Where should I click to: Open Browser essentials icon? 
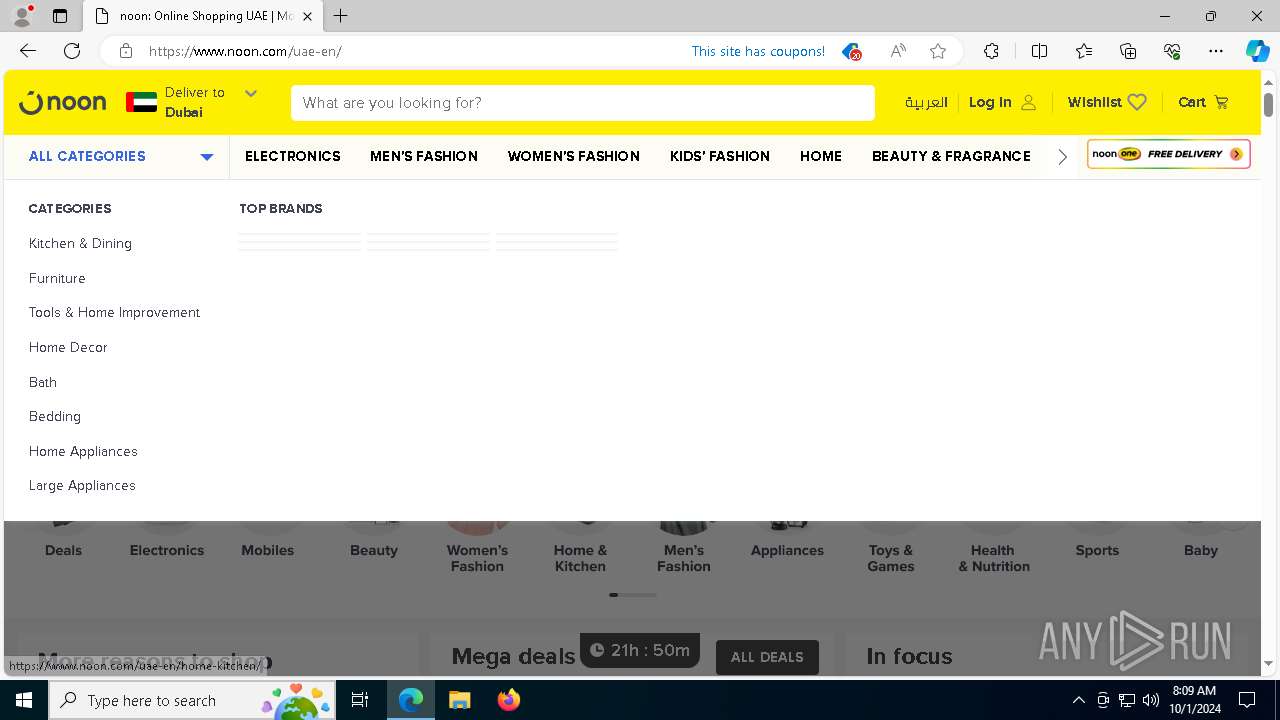[x=1172, y=51]
